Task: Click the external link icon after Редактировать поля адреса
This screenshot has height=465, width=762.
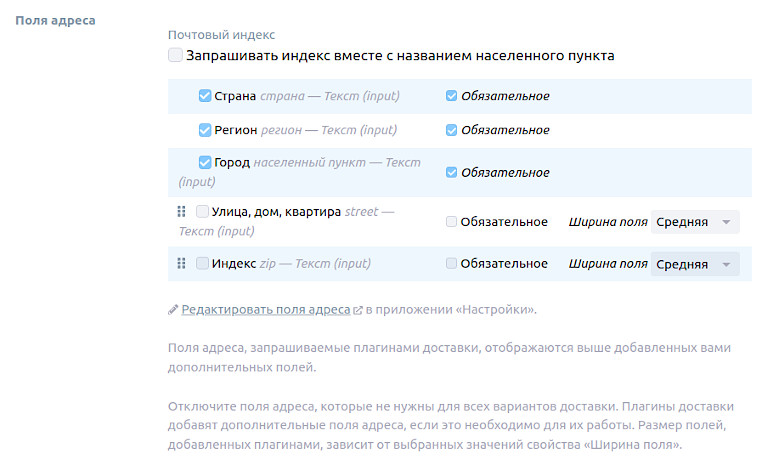Action: [358, 311]
